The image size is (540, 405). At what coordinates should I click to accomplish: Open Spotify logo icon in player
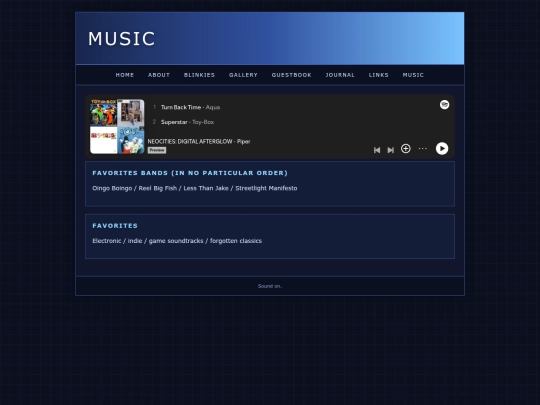[x=444, y=104]
